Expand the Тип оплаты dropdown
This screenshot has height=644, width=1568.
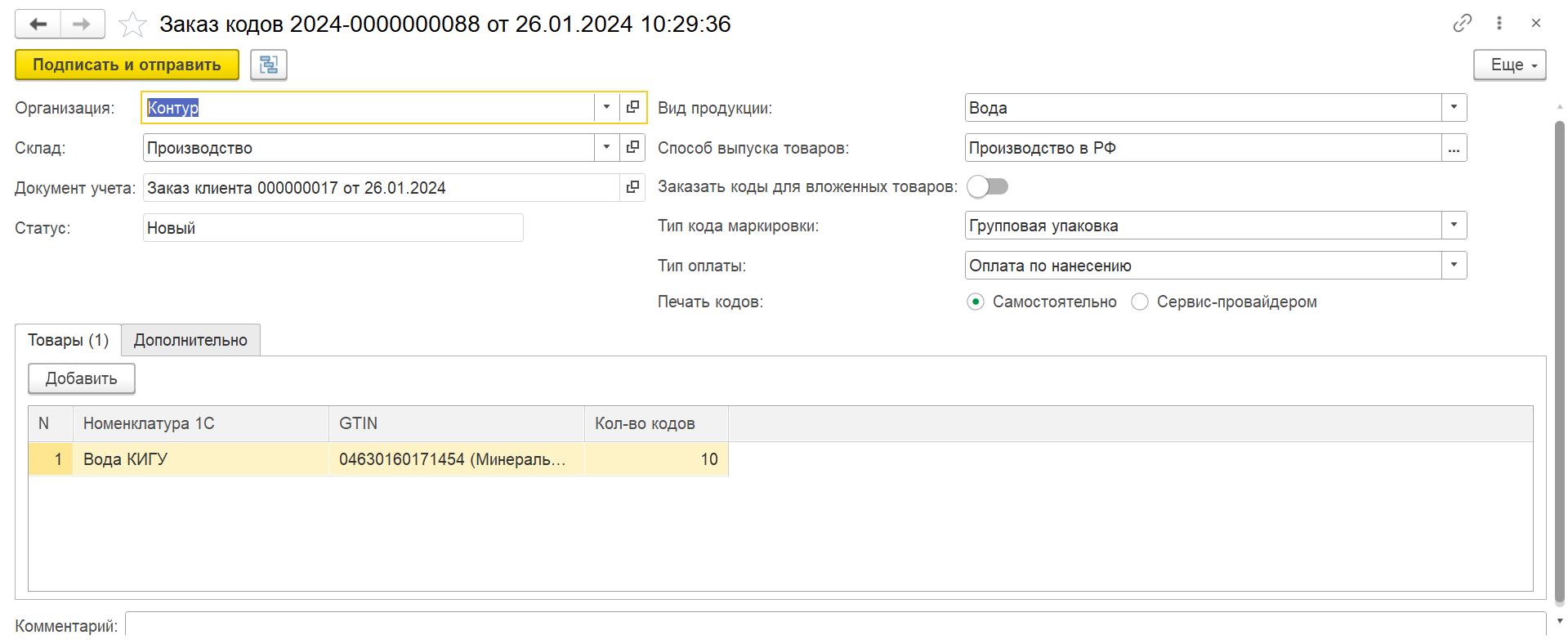tap(1454, 265)
